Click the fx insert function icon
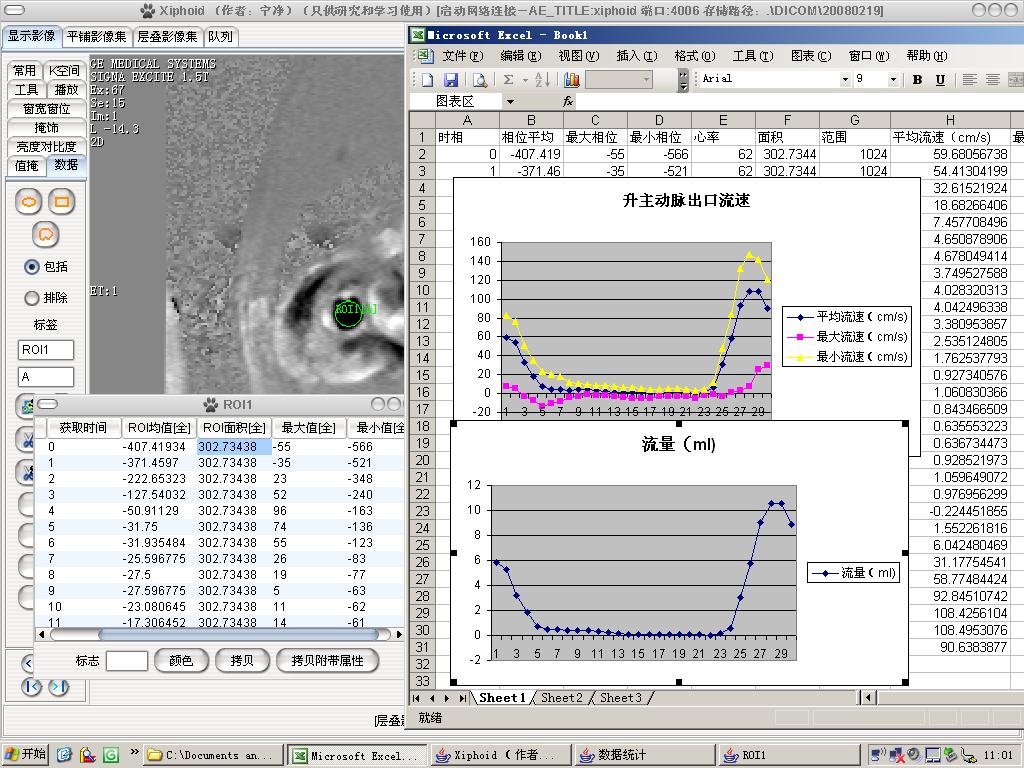 [x=568, y=101]
